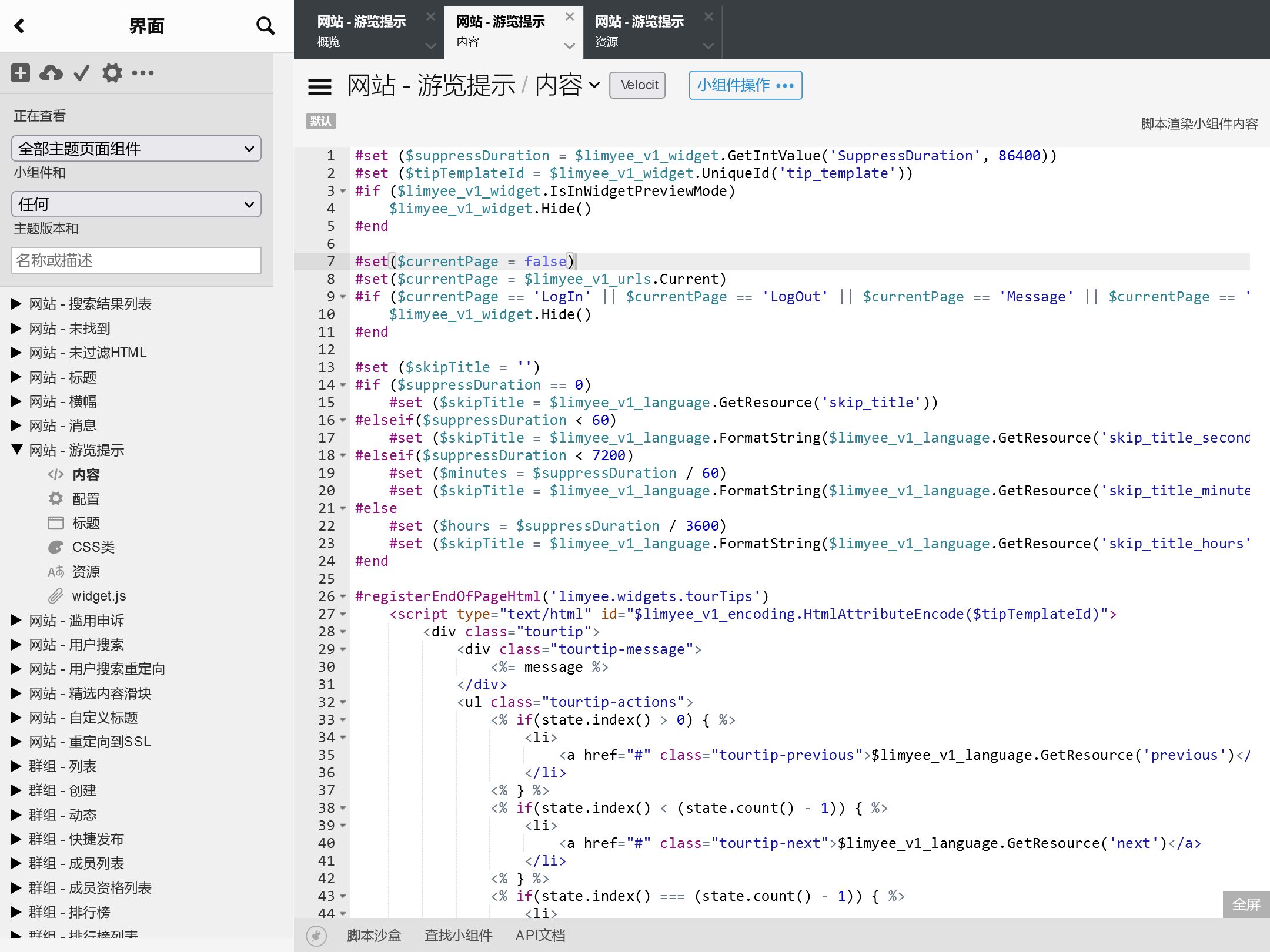Screen dimensions: 1270x952
Task: Fold the #if block at line 3
Action: (343, 191)
